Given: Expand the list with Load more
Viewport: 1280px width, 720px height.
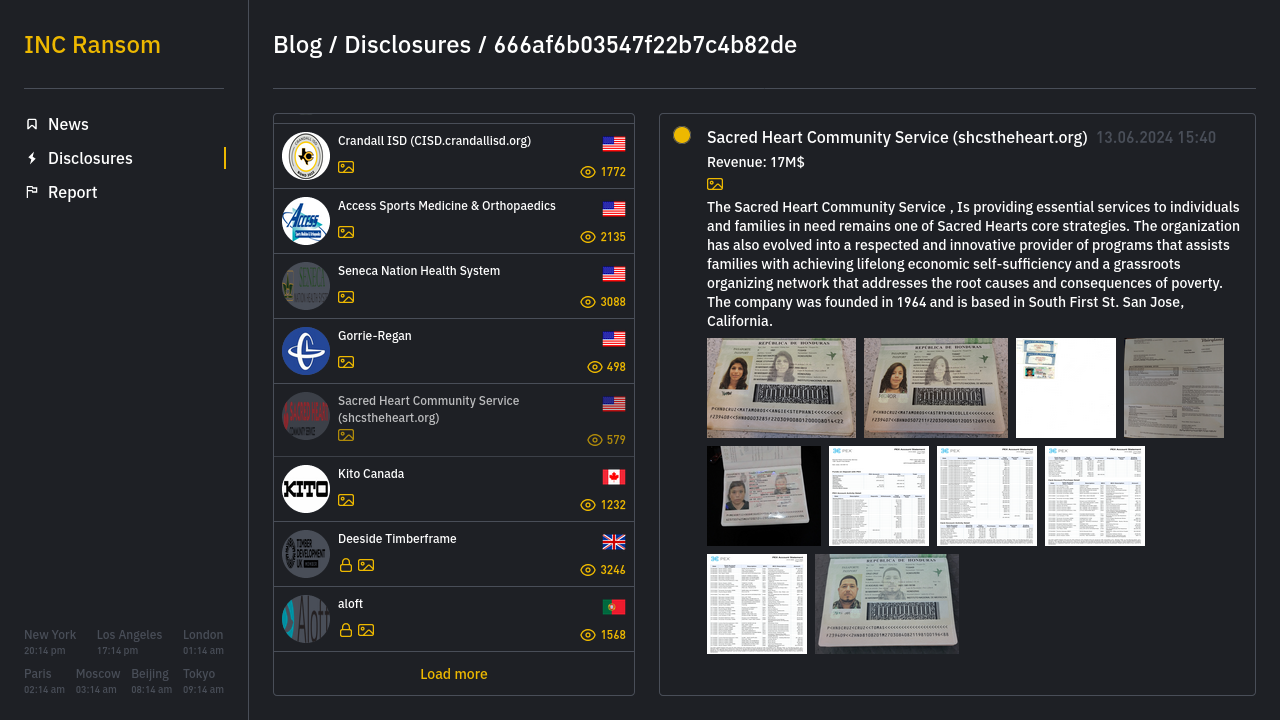Looking at the screenshot, I should 454,674.
